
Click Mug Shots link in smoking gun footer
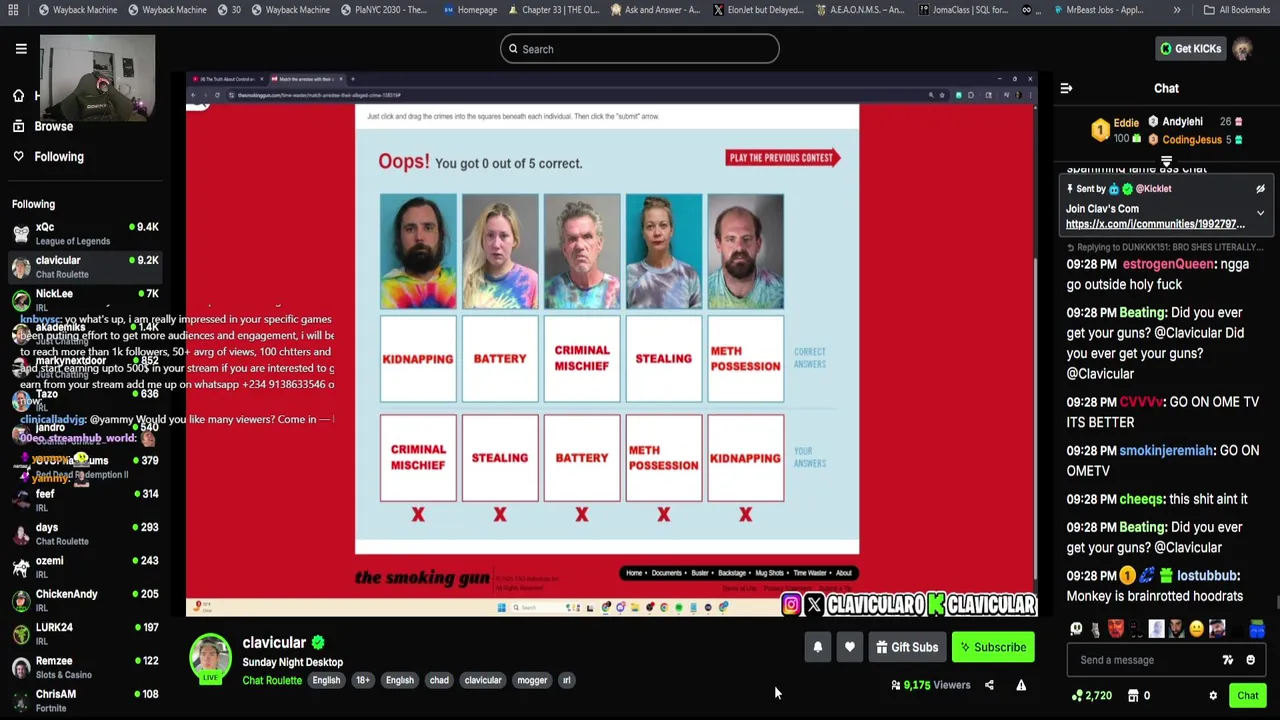click(769, 573)
